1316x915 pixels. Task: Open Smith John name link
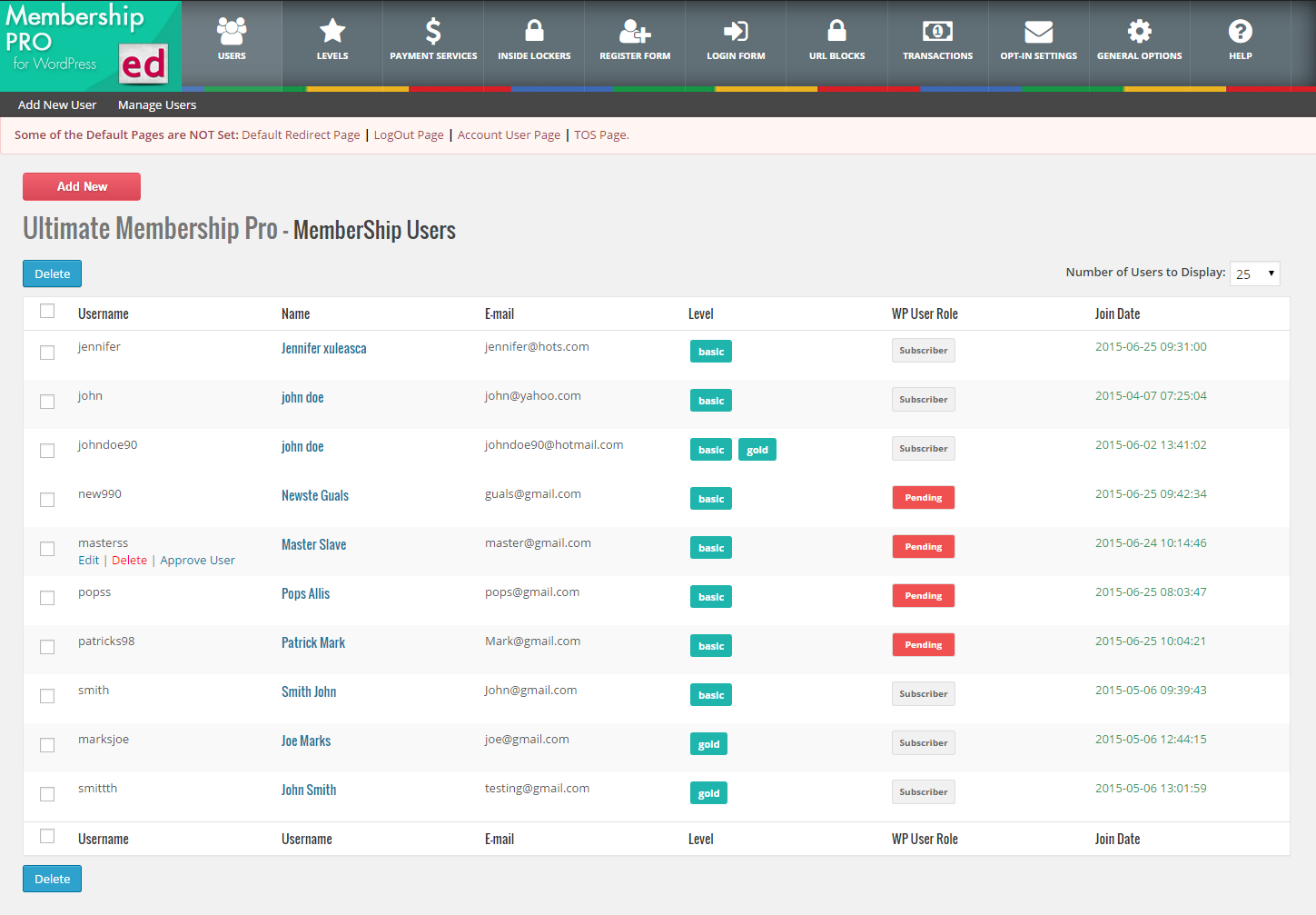(309, 692)
